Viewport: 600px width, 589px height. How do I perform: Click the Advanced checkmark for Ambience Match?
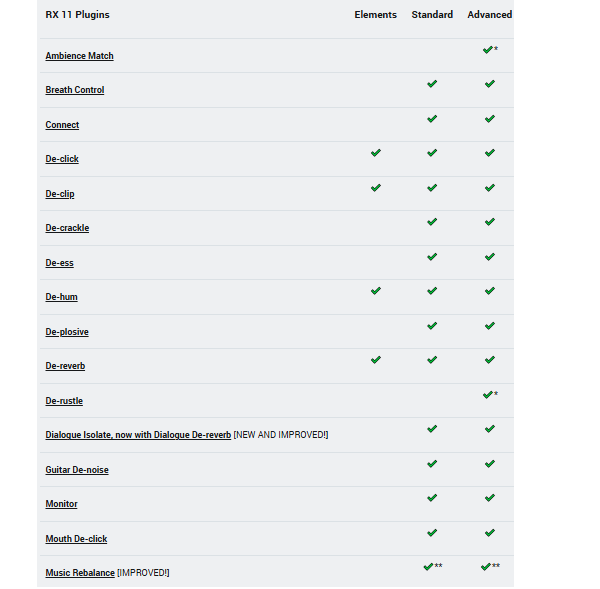point(487,49)
